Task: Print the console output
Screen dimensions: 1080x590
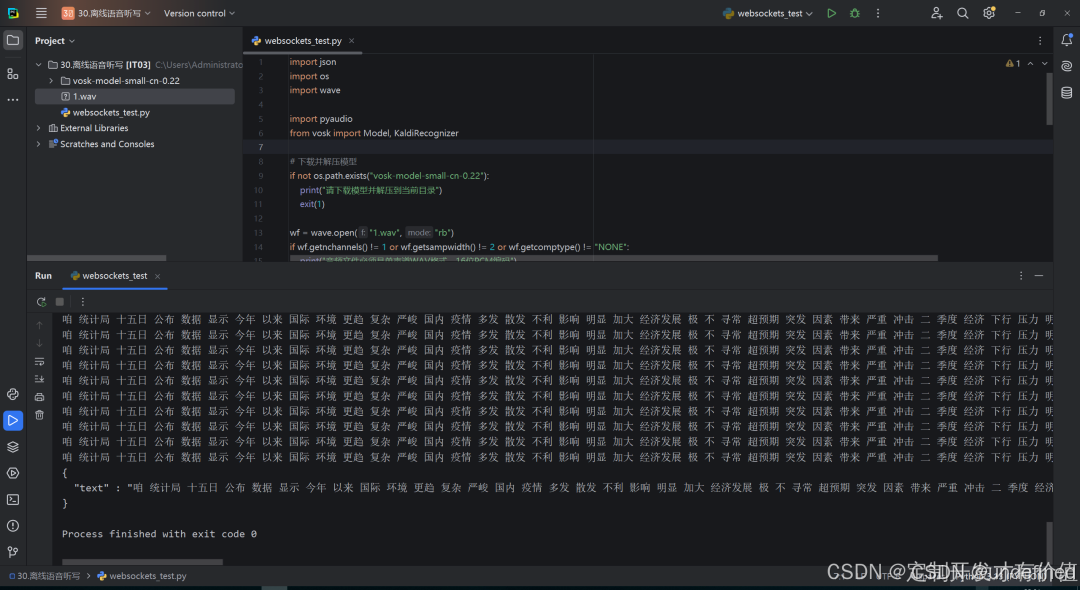Action: 39,397
